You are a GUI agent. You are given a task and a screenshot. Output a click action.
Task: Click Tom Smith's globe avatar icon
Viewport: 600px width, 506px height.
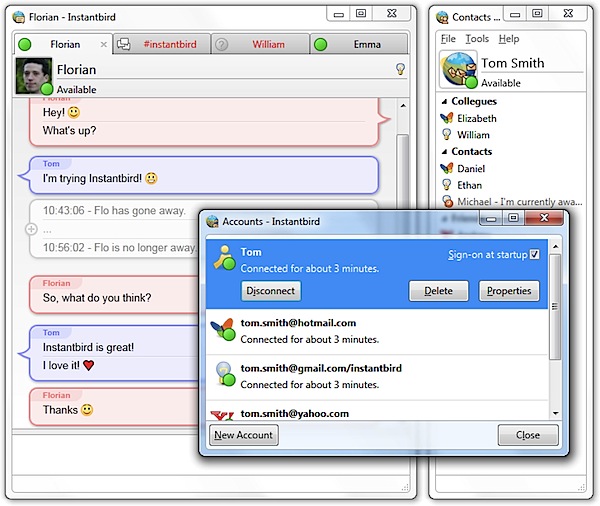[458, 69]
